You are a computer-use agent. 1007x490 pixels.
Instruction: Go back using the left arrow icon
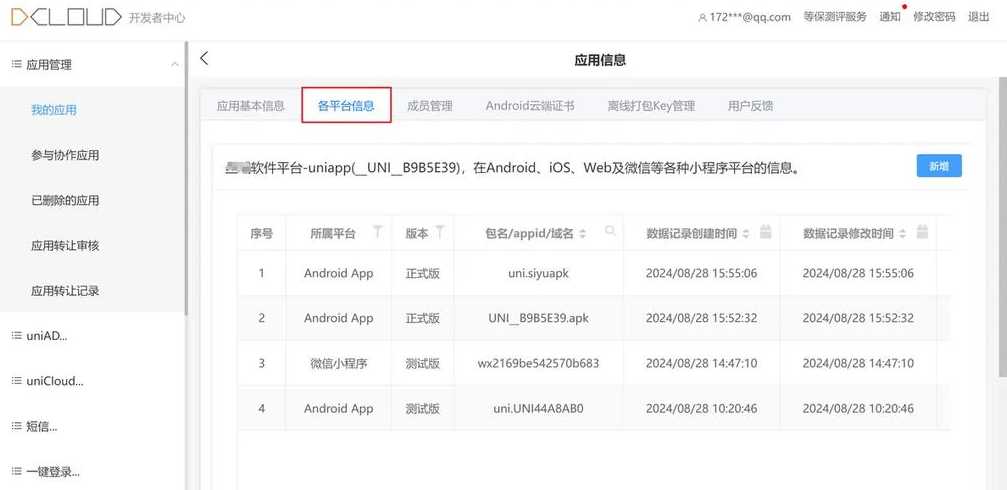click(204, 58)
